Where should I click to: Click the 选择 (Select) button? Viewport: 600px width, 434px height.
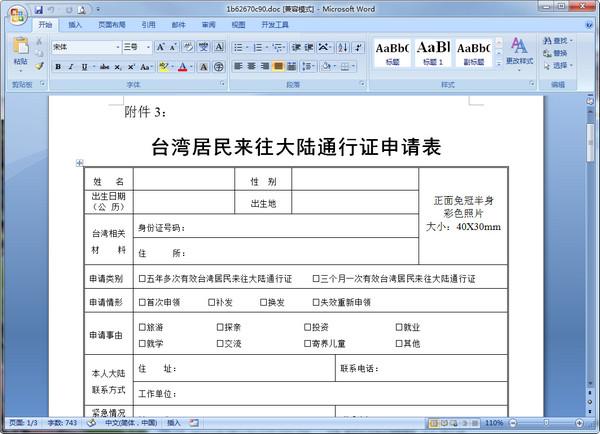click(558, 66)
